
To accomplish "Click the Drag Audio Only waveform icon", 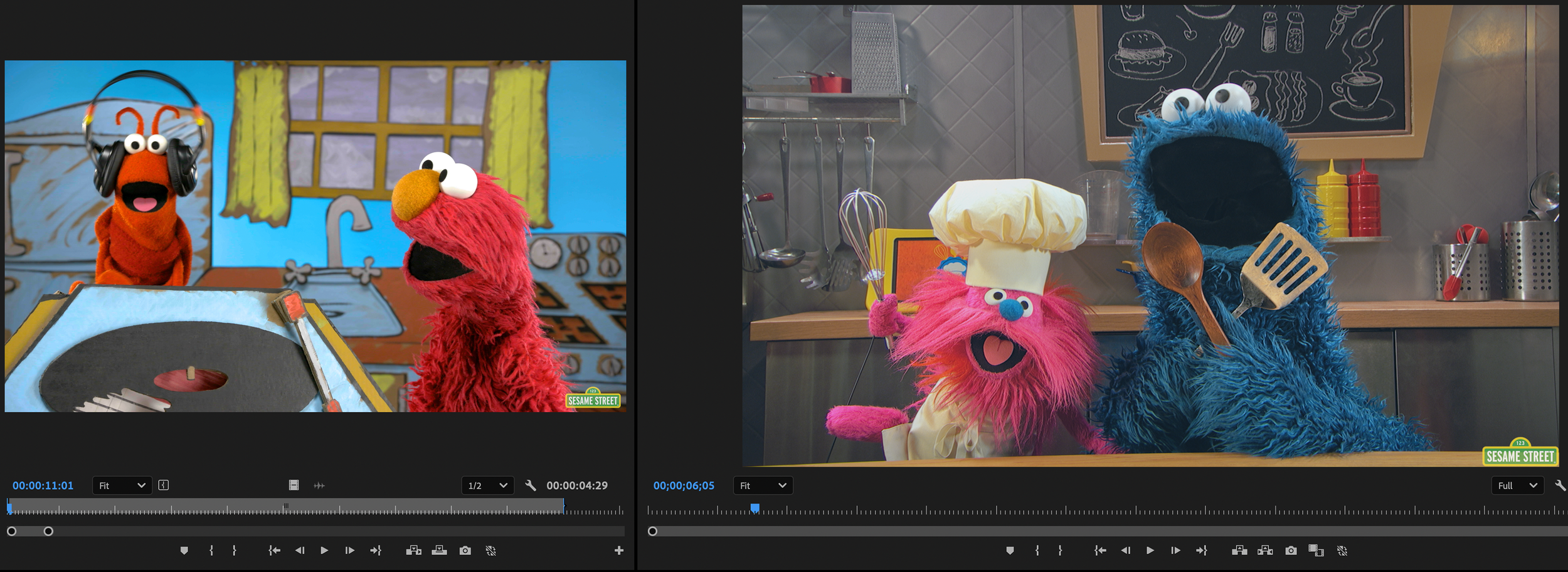I will coord(319,485).
